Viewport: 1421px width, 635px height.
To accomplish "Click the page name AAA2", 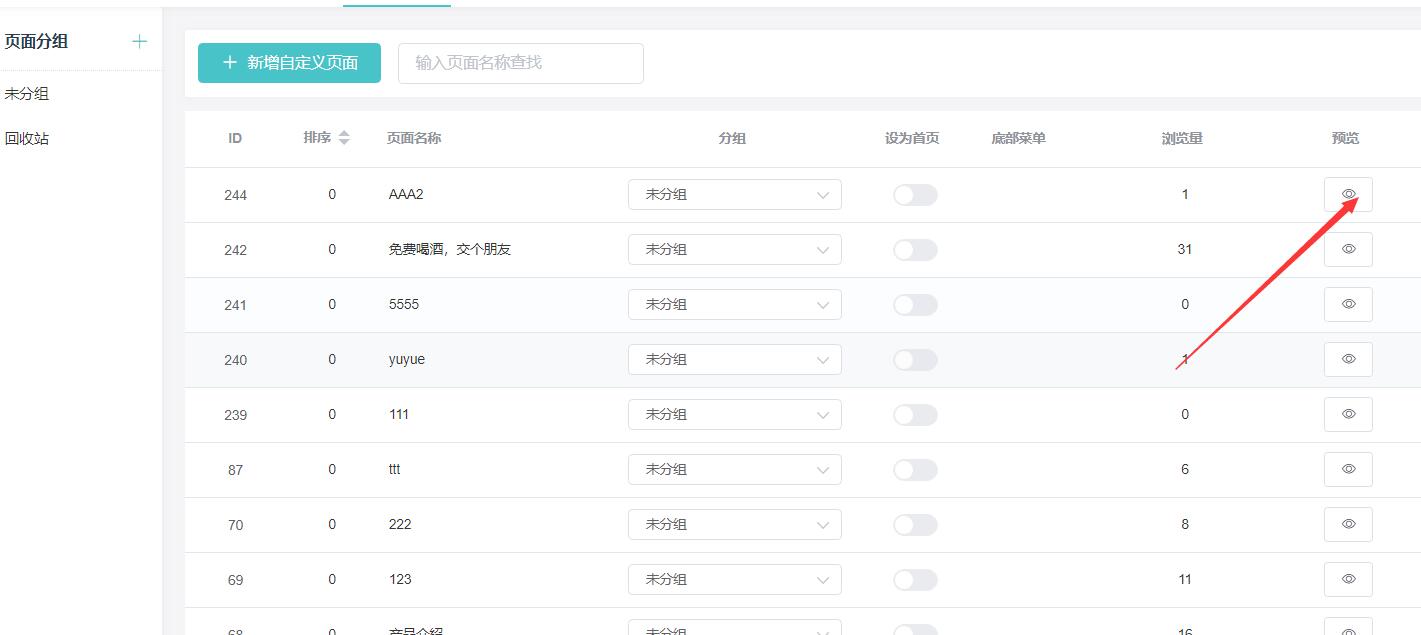I will click(x=406, y=194).
